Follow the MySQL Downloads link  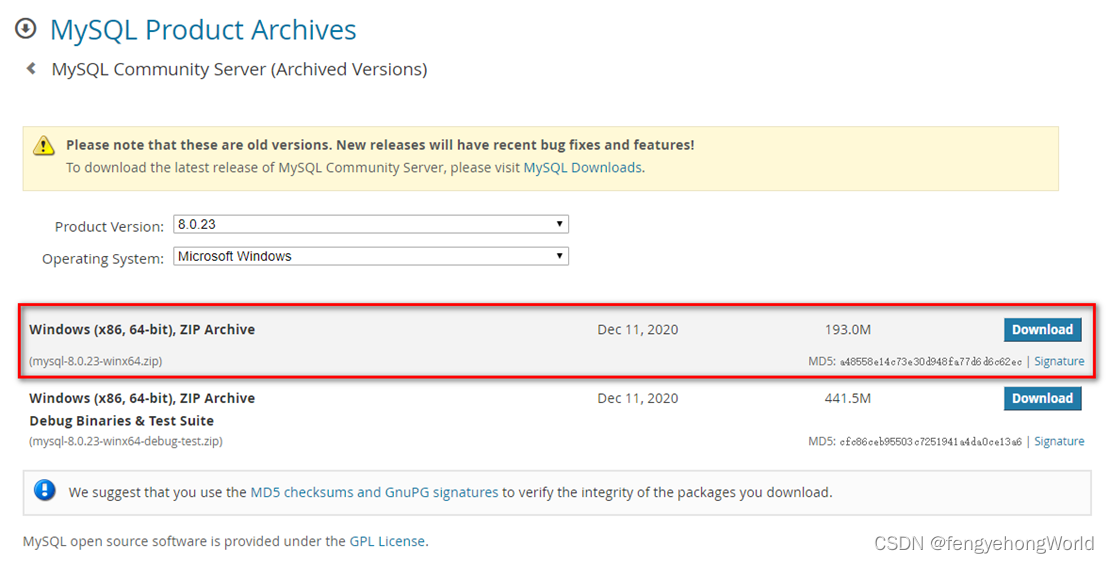(582, 167)
